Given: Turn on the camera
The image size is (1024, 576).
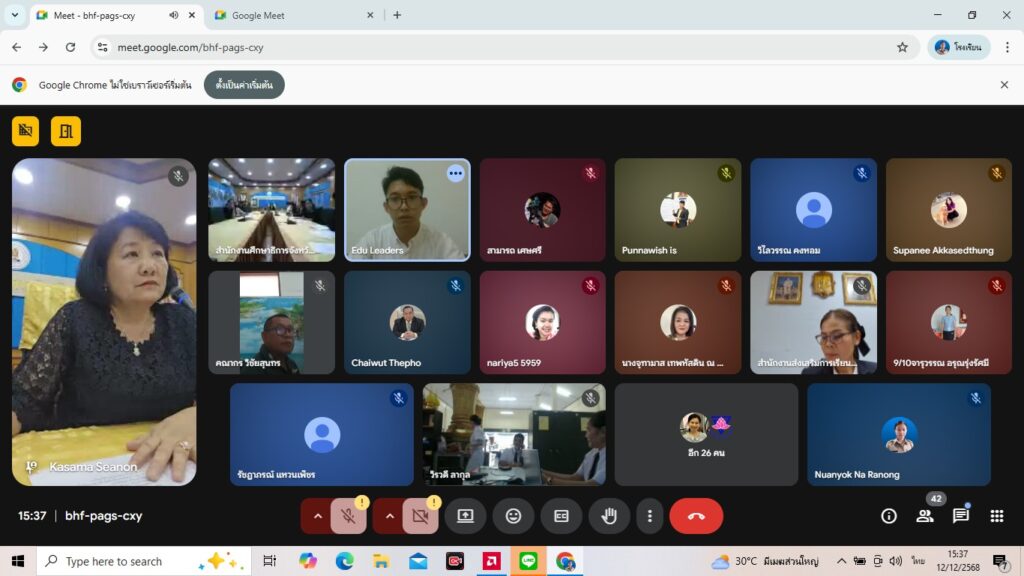Looking at the screenshot, I should coord(420,516).
